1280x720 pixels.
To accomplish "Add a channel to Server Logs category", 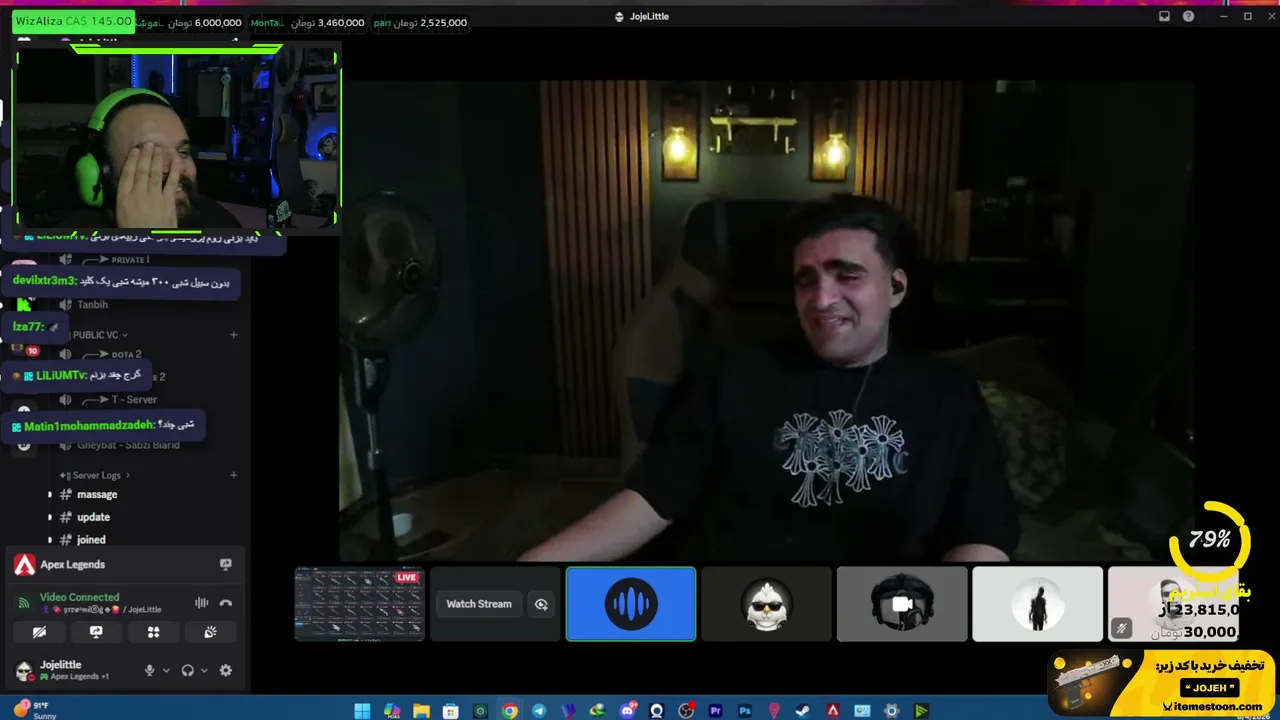I will click(x=234, y=475).
